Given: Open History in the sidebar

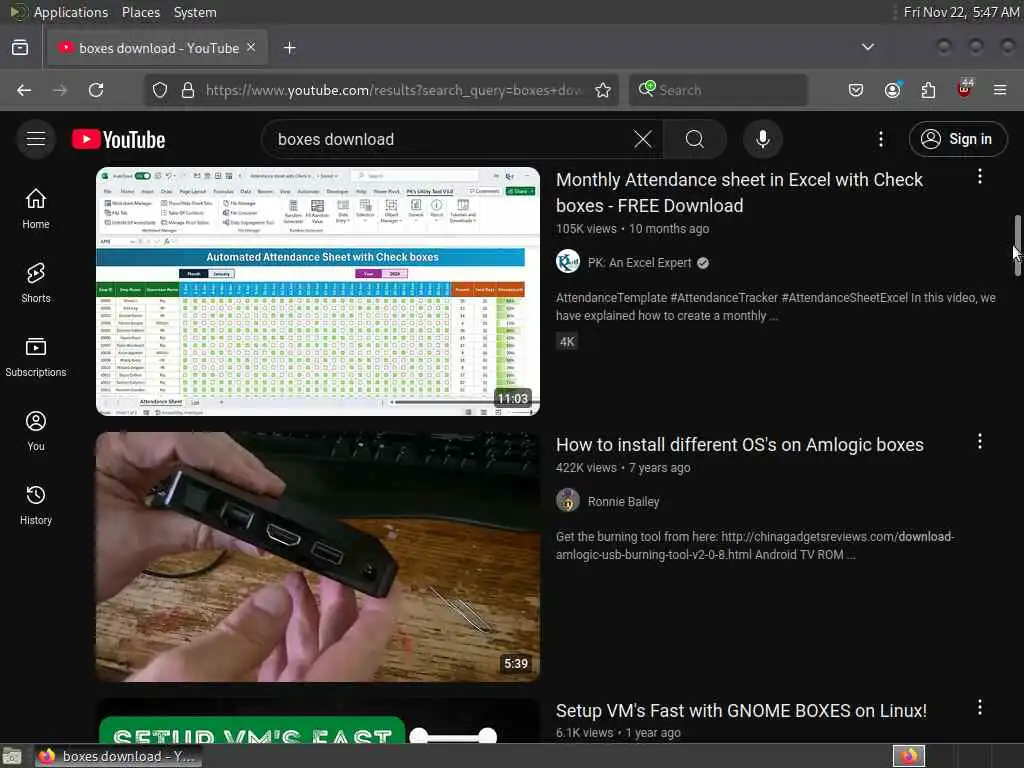Looking at the screenshot, I should (x=36, y=505).
